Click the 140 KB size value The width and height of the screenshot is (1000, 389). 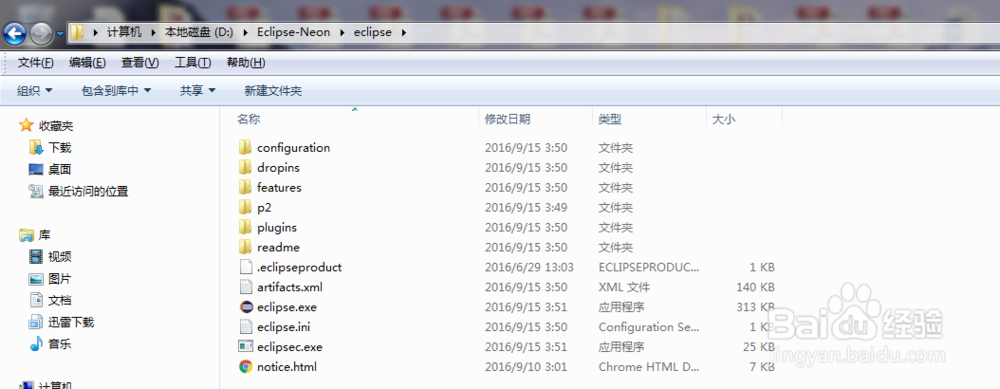[x=755, y=287]
